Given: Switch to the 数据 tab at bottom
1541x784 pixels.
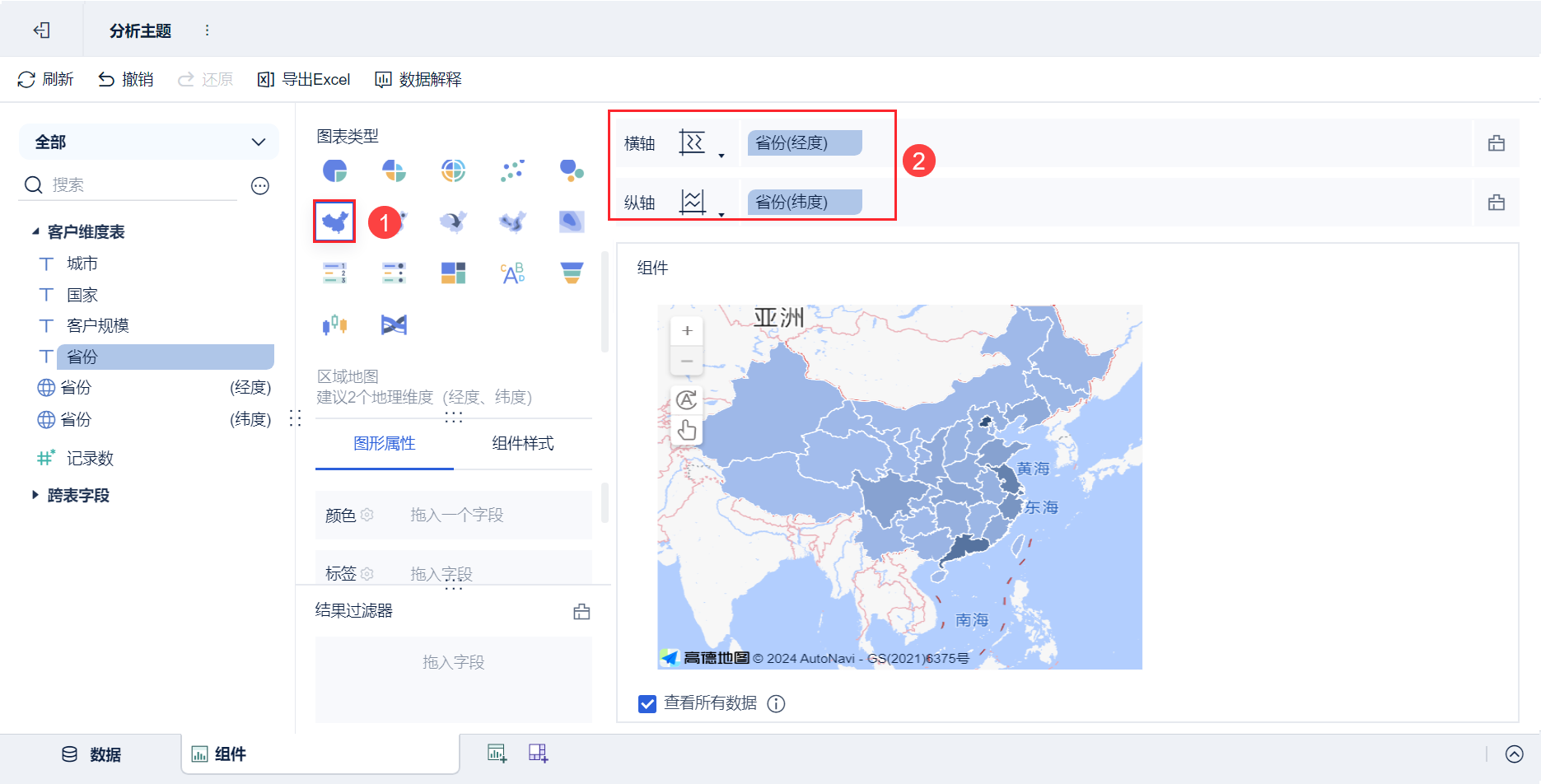Looking at the screenshot, I should (91, 754).
